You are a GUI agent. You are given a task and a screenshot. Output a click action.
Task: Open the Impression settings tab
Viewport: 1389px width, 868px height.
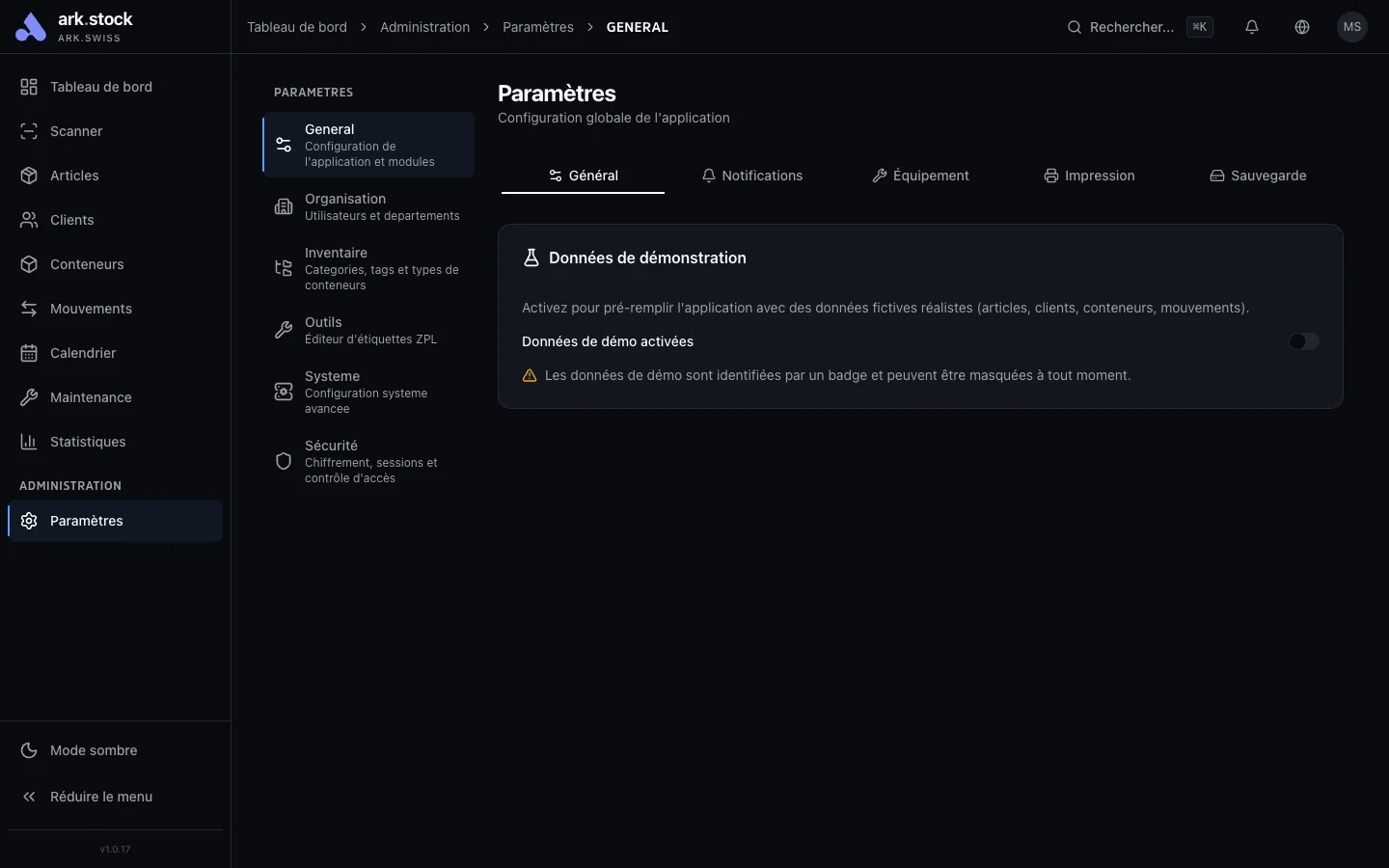[x=1089, y=176]
